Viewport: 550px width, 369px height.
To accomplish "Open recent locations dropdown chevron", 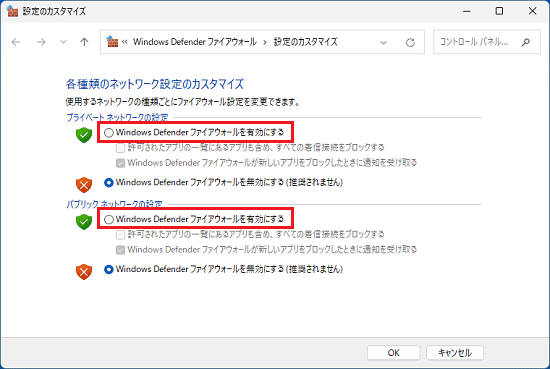I will point(63,42).
